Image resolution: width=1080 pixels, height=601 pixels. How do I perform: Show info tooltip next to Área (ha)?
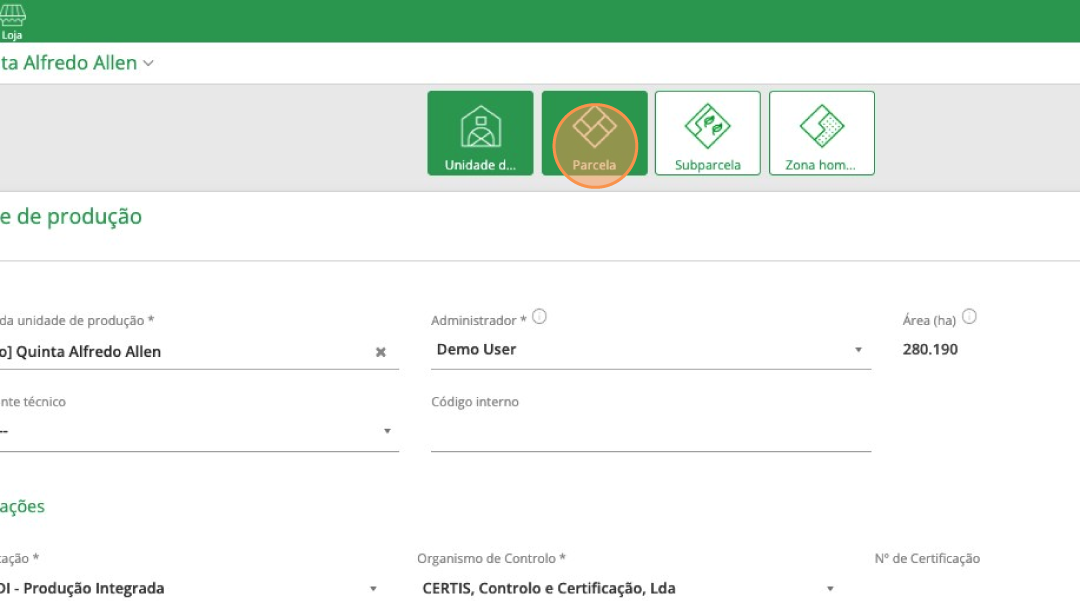click(x=968, y=317)
